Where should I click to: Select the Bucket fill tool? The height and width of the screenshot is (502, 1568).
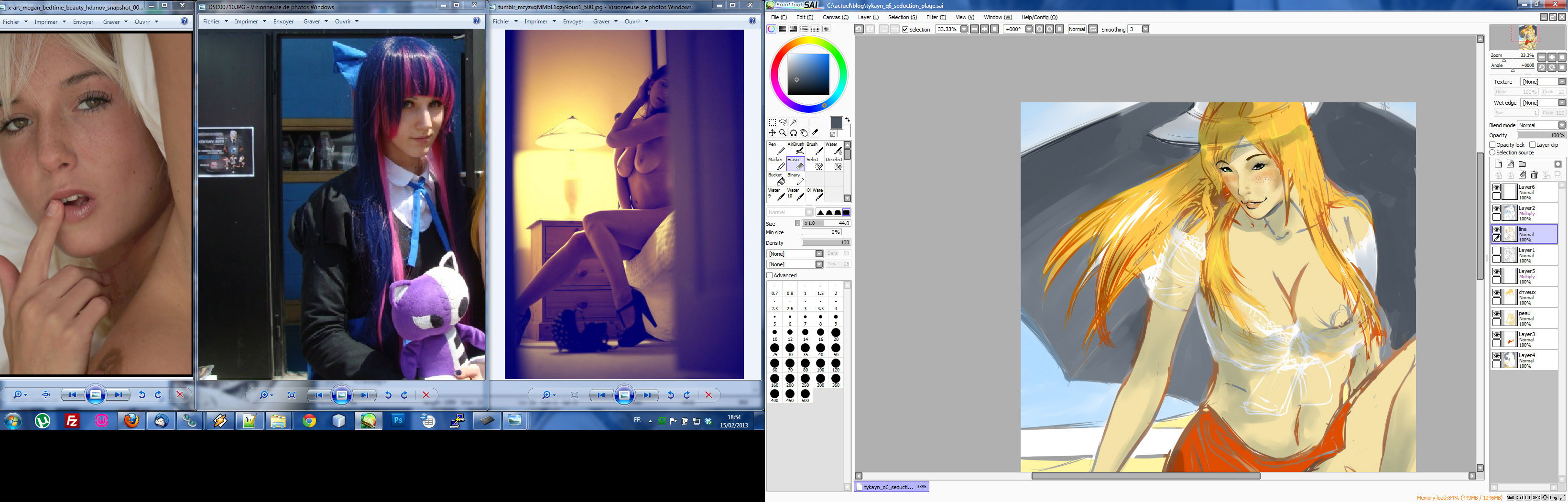(776, 179)
